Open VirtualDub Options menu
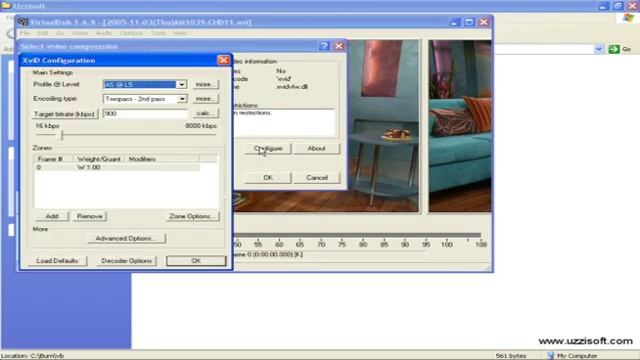640x360 pixels. (x=131, y=33)
